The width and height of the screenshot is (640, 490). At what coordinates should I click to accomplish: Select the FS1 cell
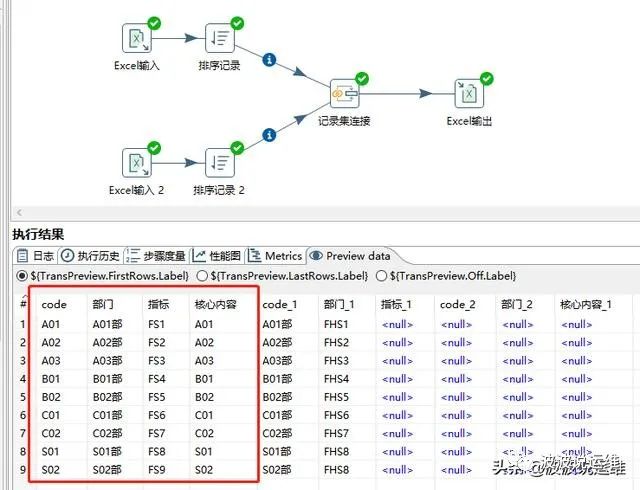[156, 324]
